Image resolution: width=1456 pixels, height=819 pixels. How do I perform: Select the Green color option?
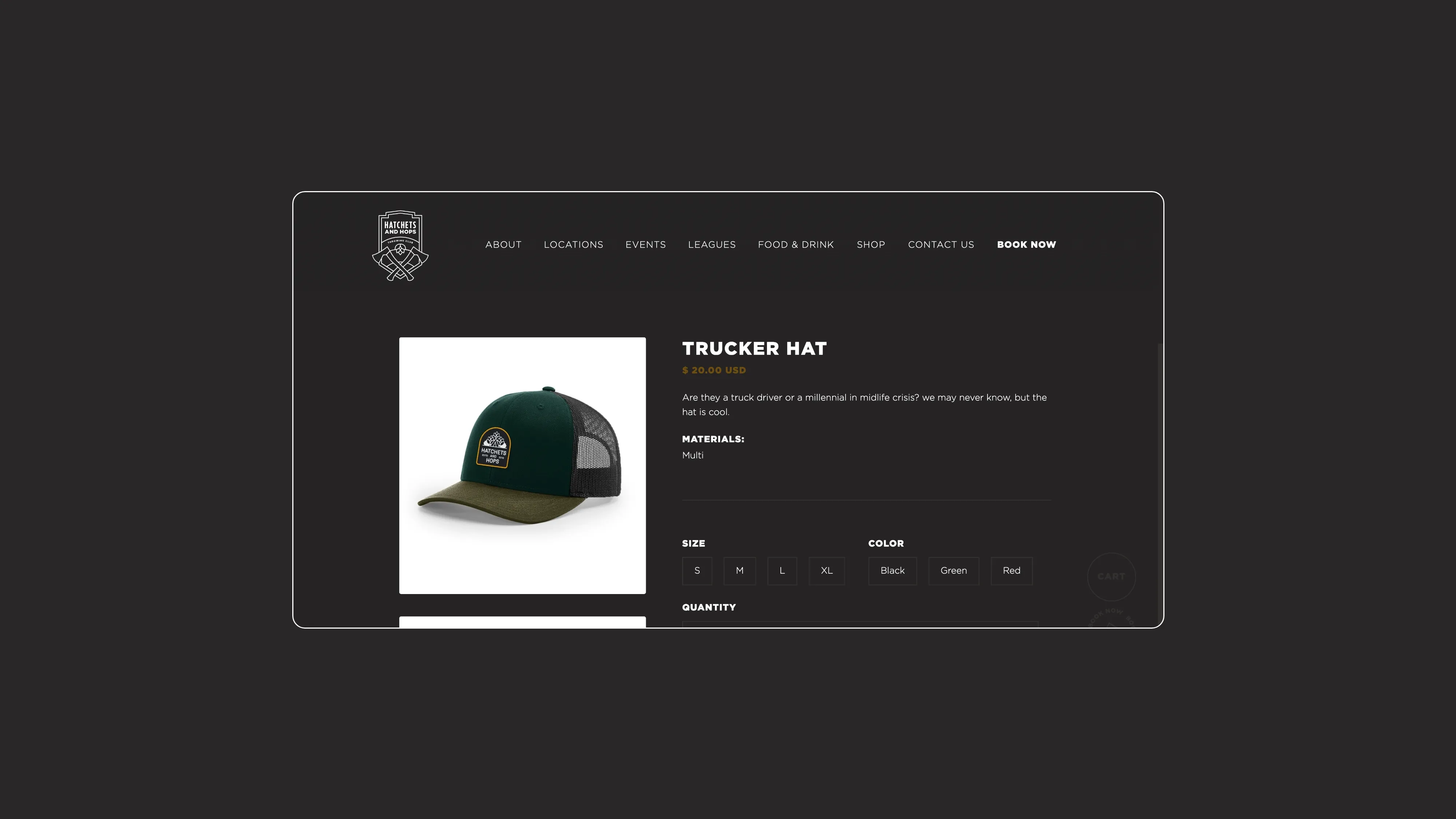(x=954, y=571)
